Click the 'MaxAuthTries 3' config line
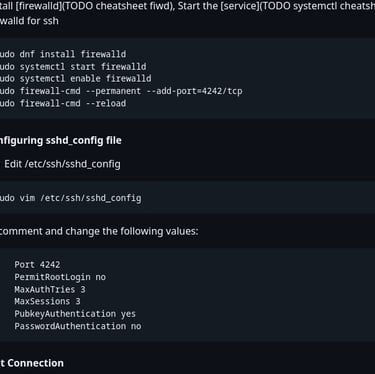This screenshot has width=375, height=374. pyautogui.click(x=50, y=289)
